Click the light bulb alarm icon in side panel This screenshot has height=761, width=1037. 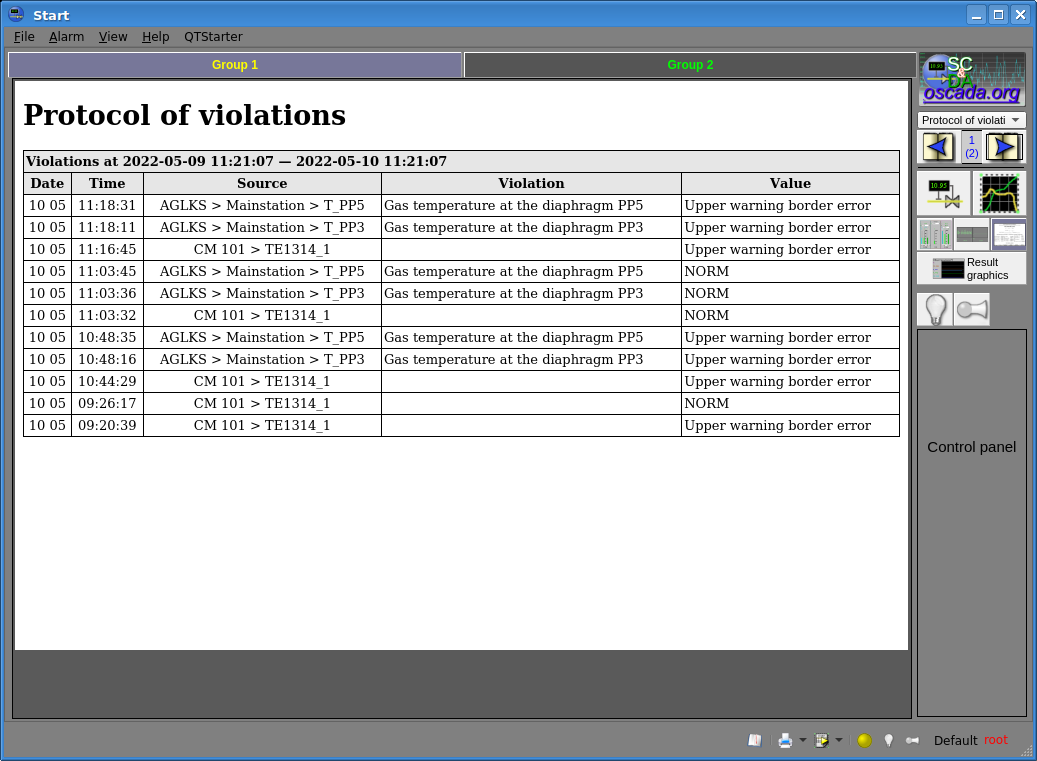(x=935, y=310)
